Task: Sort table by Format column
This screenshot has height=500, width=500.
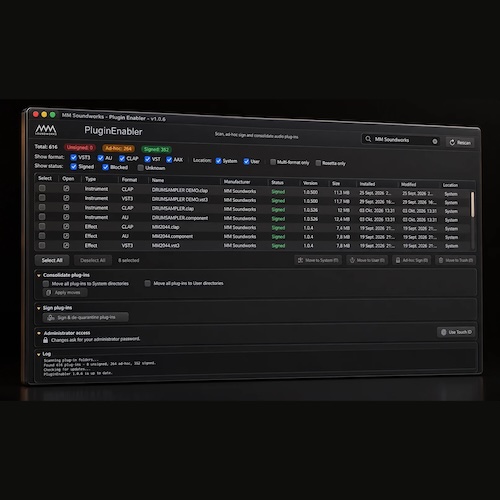Action: (x=129, y=180)
